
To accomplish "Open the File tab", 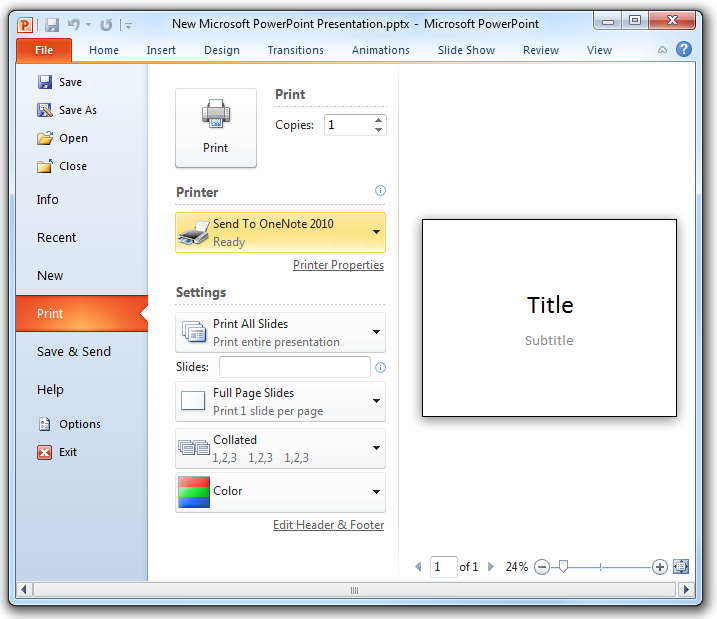I will (x=44, y=50).
